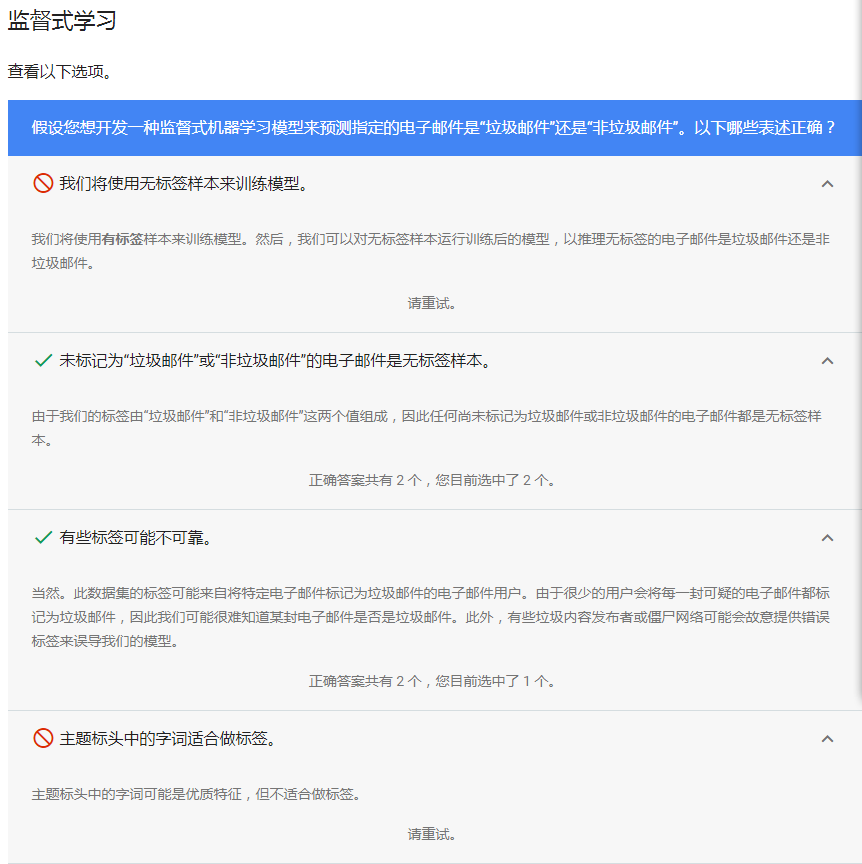Click the blue question header about 垃圾邮件 prediction
This screenshot has width=862, height=864.
(433, 128)
